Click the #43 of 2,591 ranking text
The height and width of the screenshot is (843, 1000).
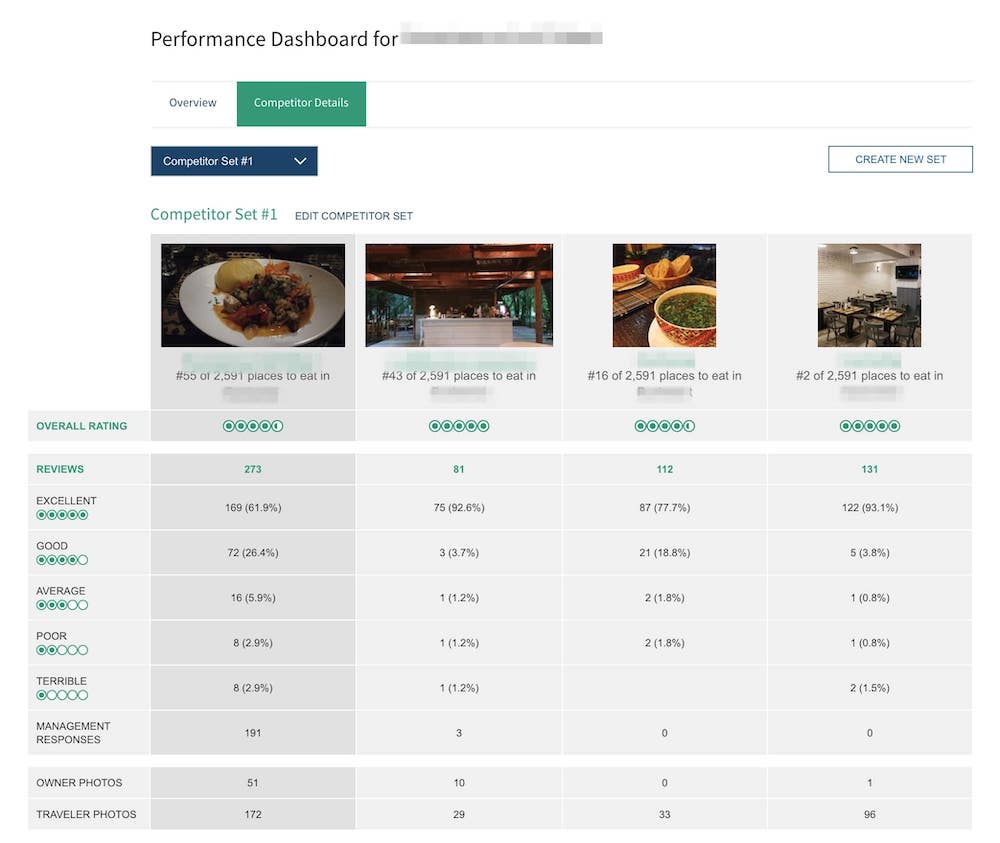pyautogui.click(x=459, y=376)
